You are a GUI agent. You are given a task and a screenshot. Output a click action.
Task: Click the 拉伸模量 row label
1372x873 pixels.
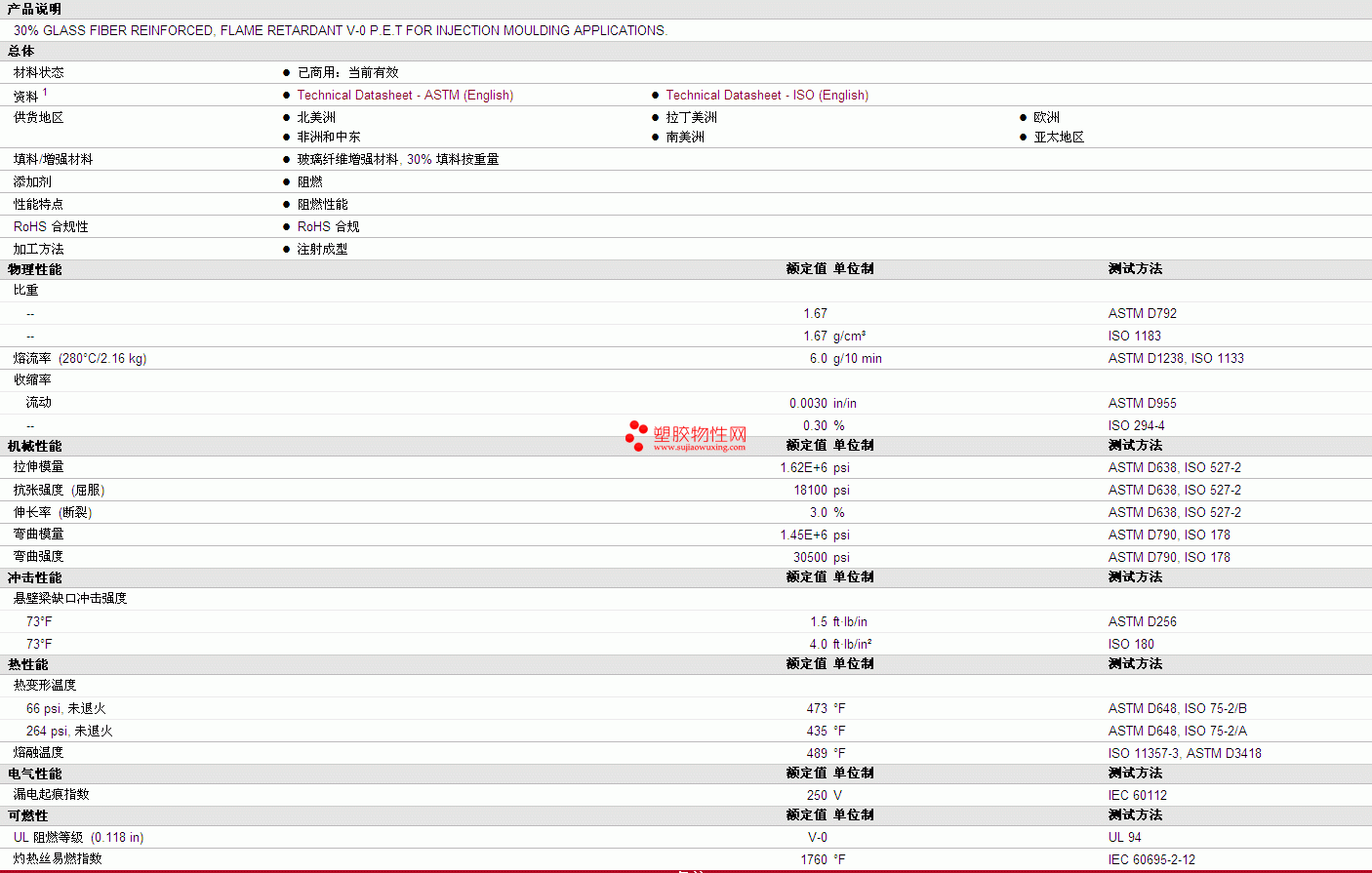coord(39,467)
